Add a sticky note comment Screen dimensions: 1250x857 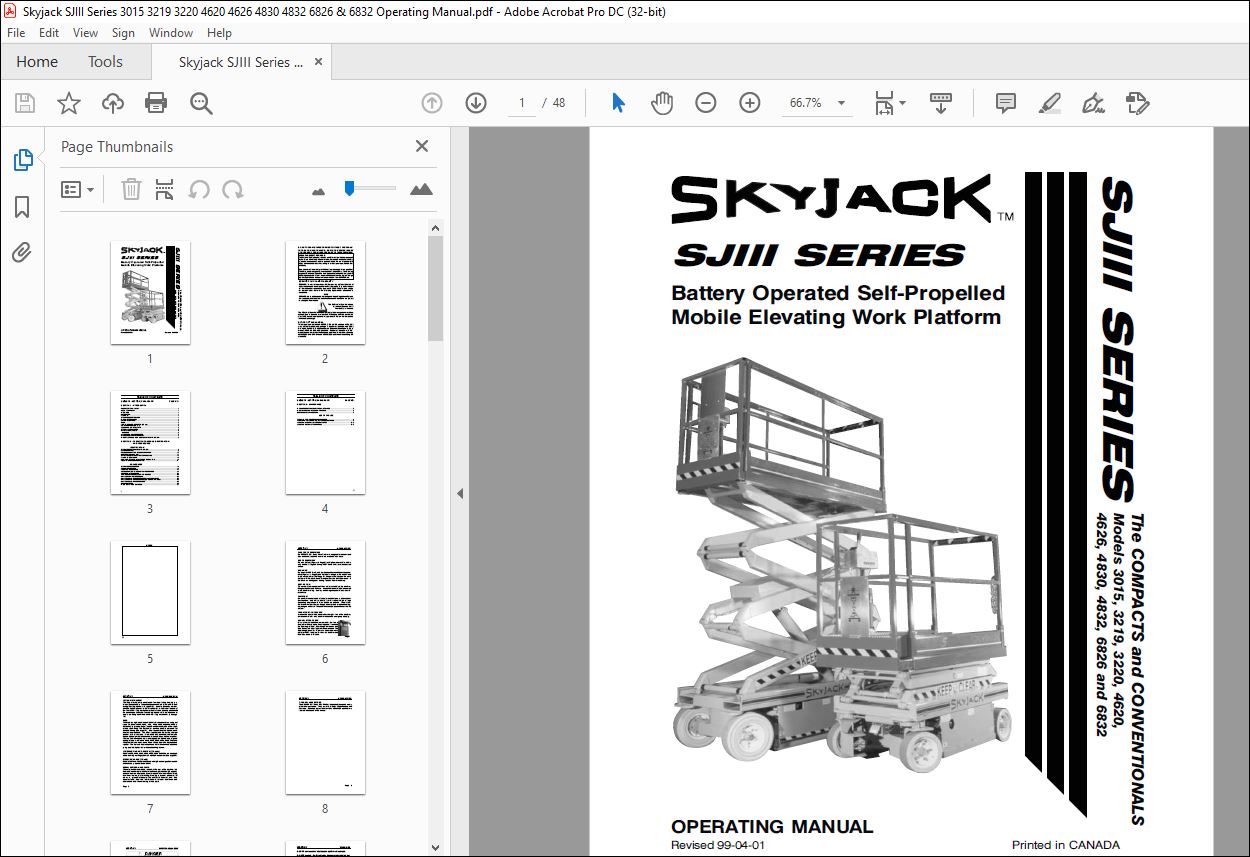[x=1006, y=102]
